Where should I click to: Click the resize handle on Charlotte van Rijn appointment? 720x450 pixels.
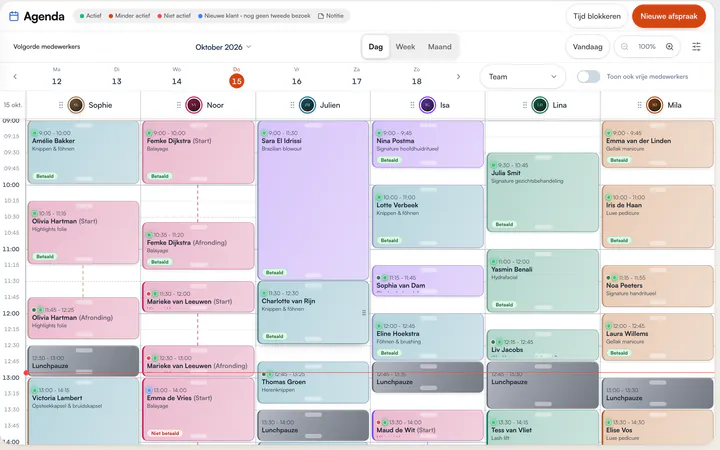[364, 313]
